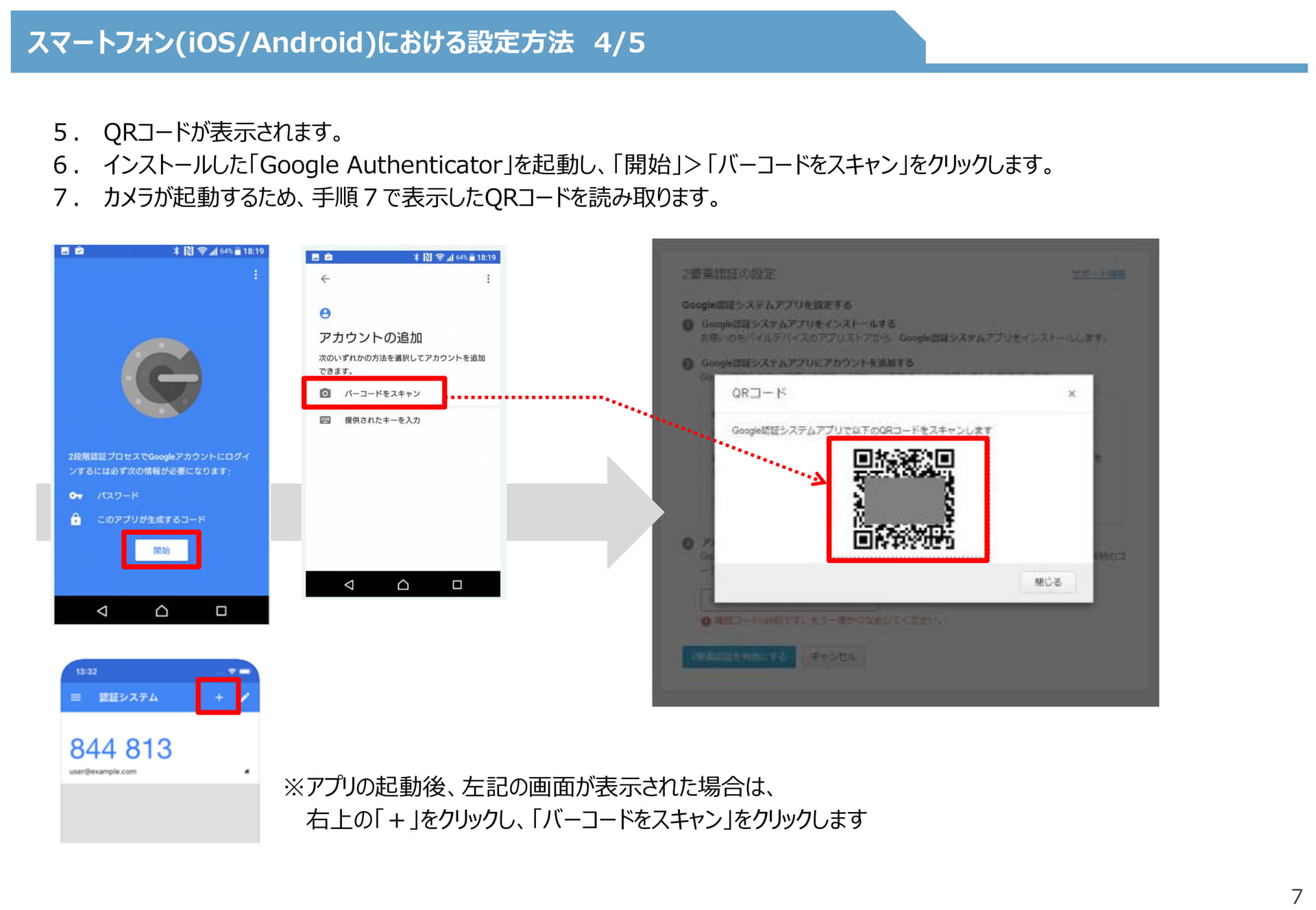
Task: Click the QR code image
Action: 903,499
